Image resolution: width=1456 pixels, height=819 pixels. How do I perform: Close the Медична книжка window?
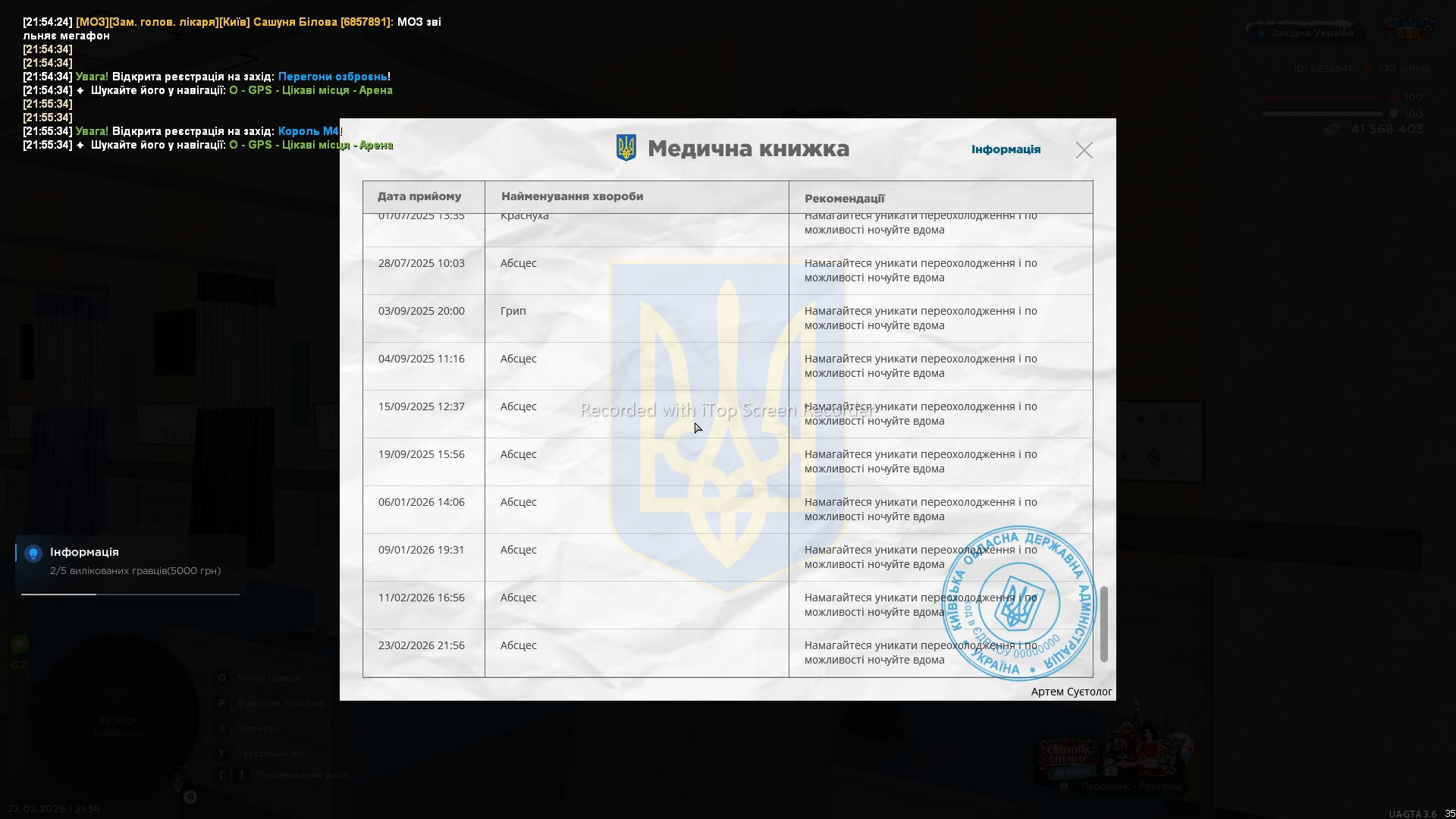pyautogui.click(x=1084, y=150)
